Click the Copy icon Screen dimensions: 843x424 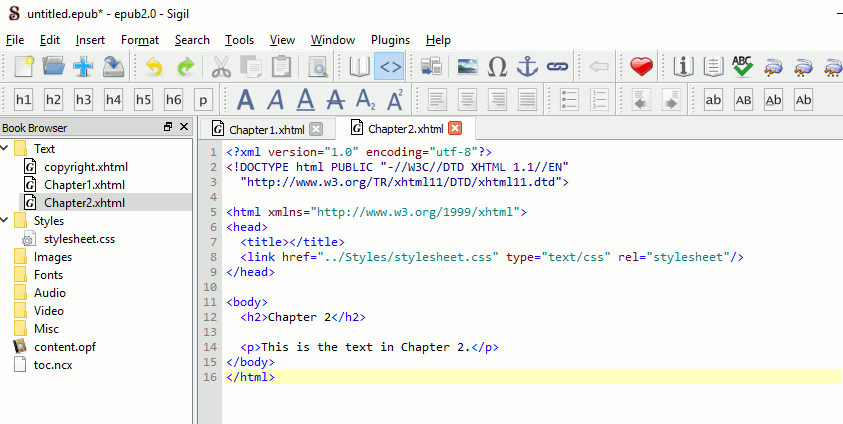(251, 67)
